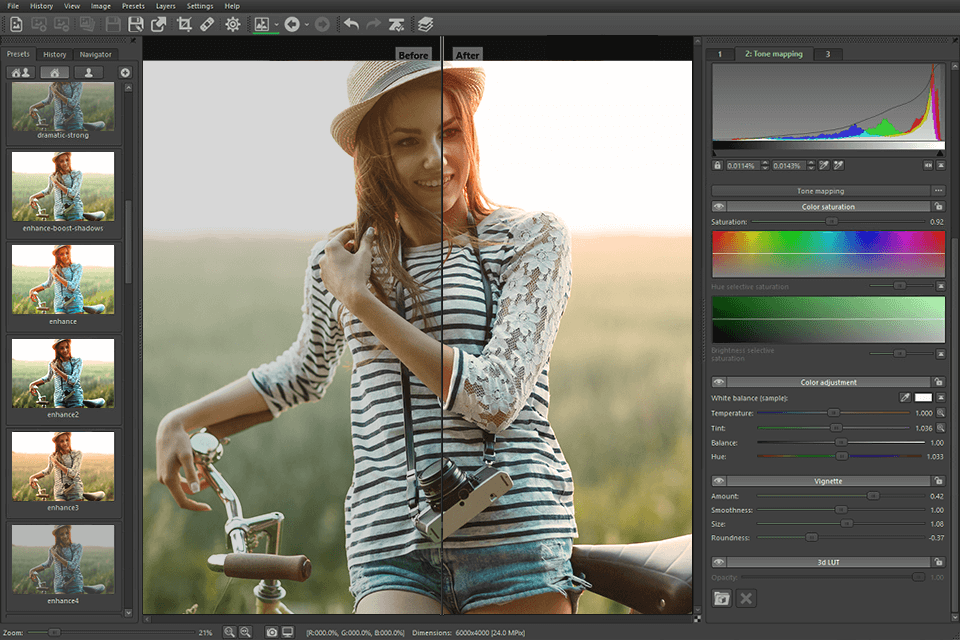
Task: Switch to the History tab in left panel
Action: pyautogui.click(x=54, y=54)
